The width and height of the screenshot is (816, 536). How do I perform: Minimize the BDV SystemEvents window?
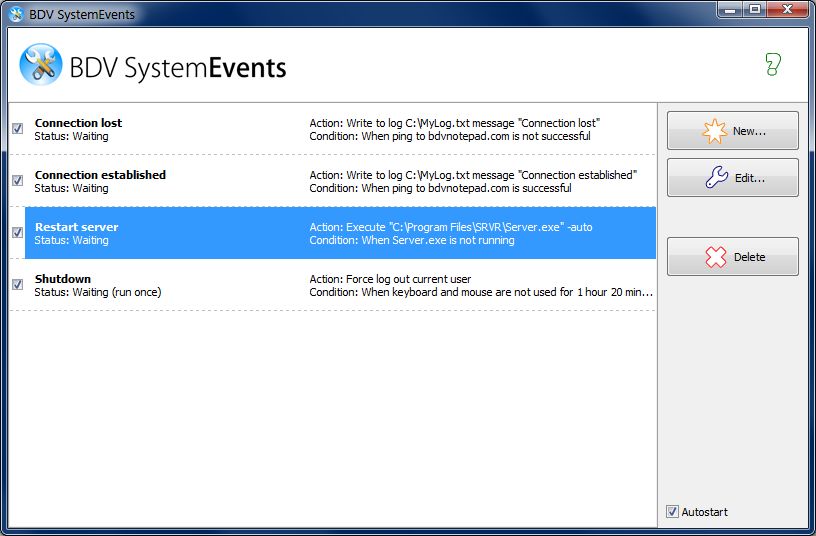pos(731,9)
